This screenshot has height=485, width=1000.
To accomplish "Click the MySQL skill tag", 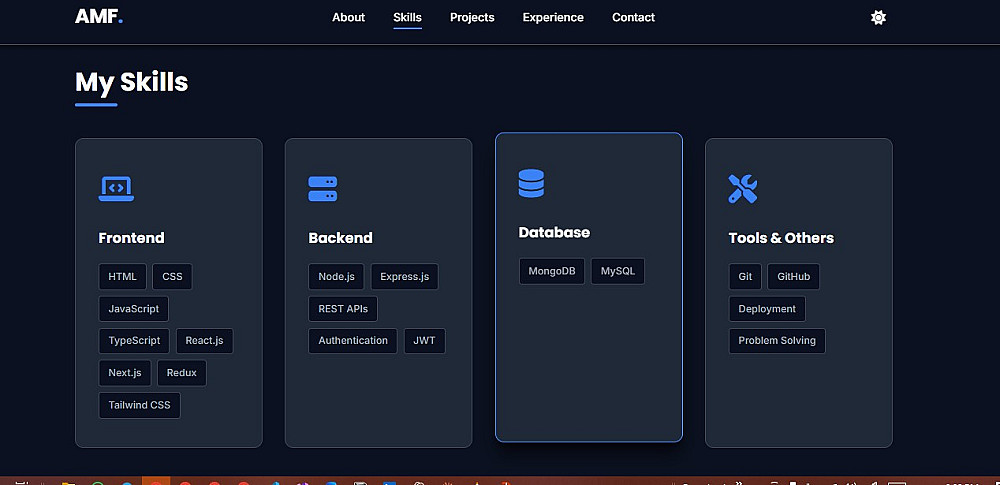I will tap(618, 271).
